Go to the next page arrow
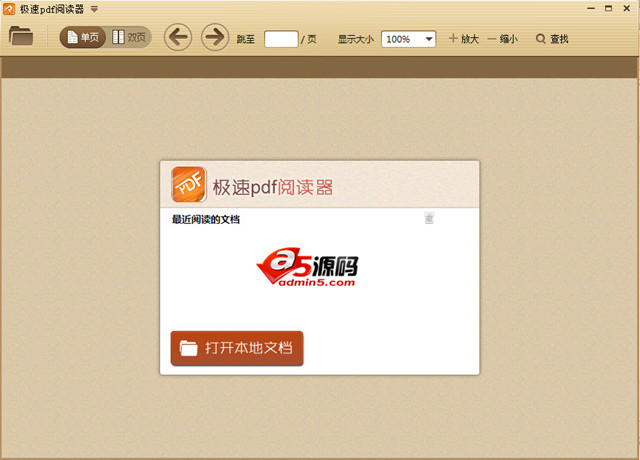The height and width of the screenshot is (460, 640). pos(215,38)
